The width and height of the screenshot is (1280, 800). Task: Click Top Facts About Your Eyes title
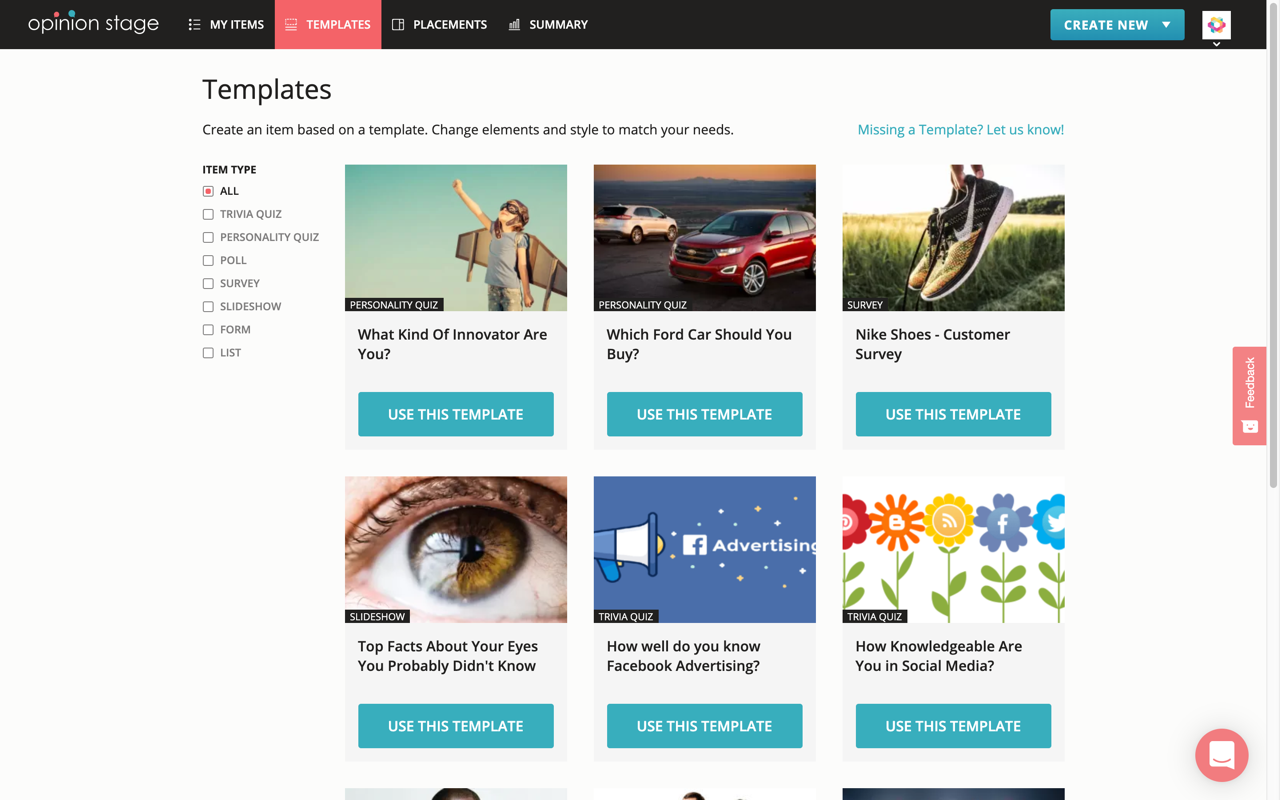pyautogui.click(x=447, y=656)
